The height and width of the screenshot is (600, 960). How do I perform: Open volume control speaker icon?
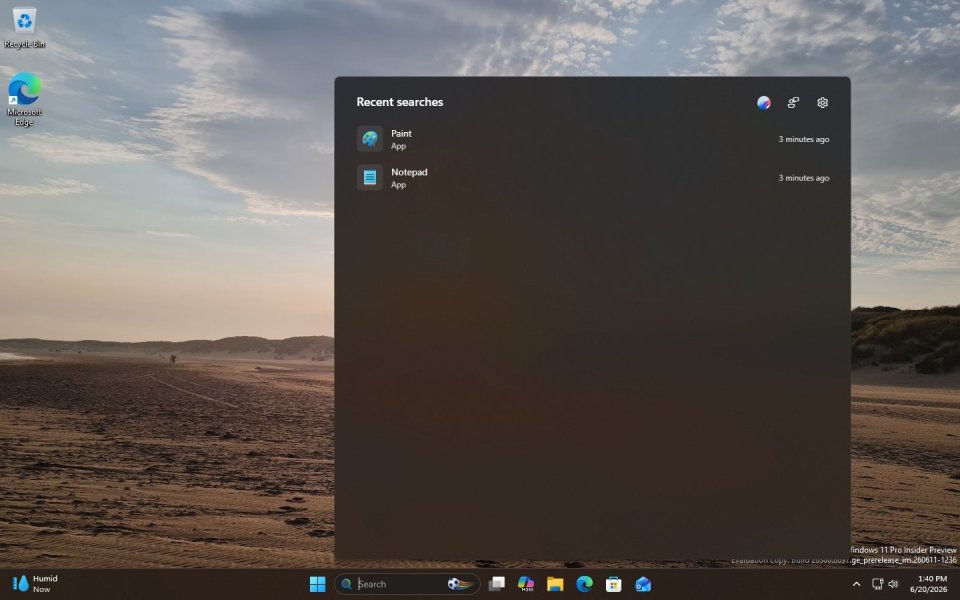coord(893,584)
